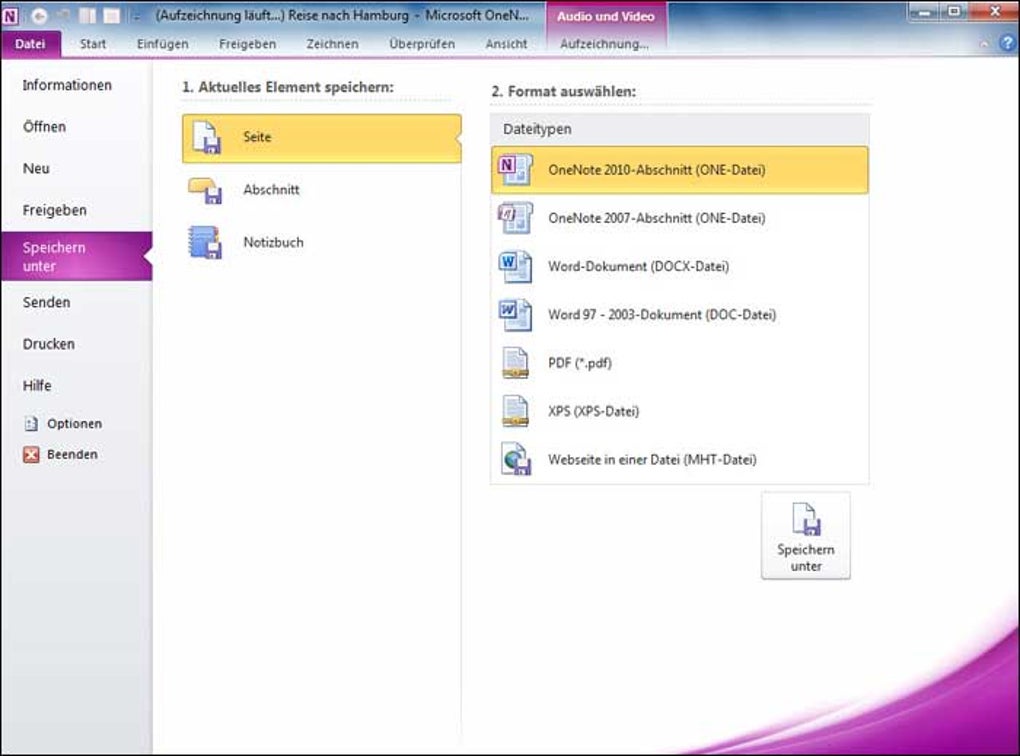Image resolution: width=1020 pixels, height=756 pixels.
Task: Click the XPS document icon
Action: tap(515, 411)
